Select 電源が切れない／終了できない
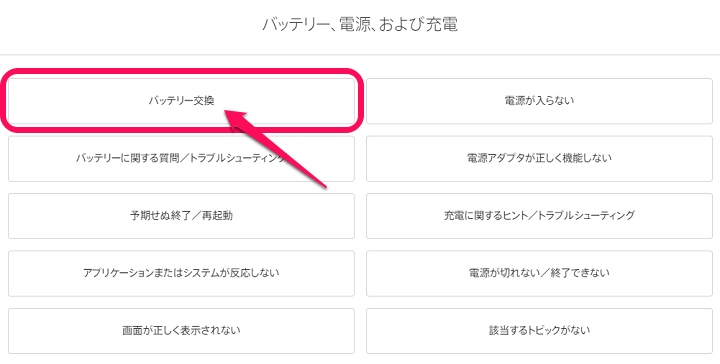 pos(539,273)
